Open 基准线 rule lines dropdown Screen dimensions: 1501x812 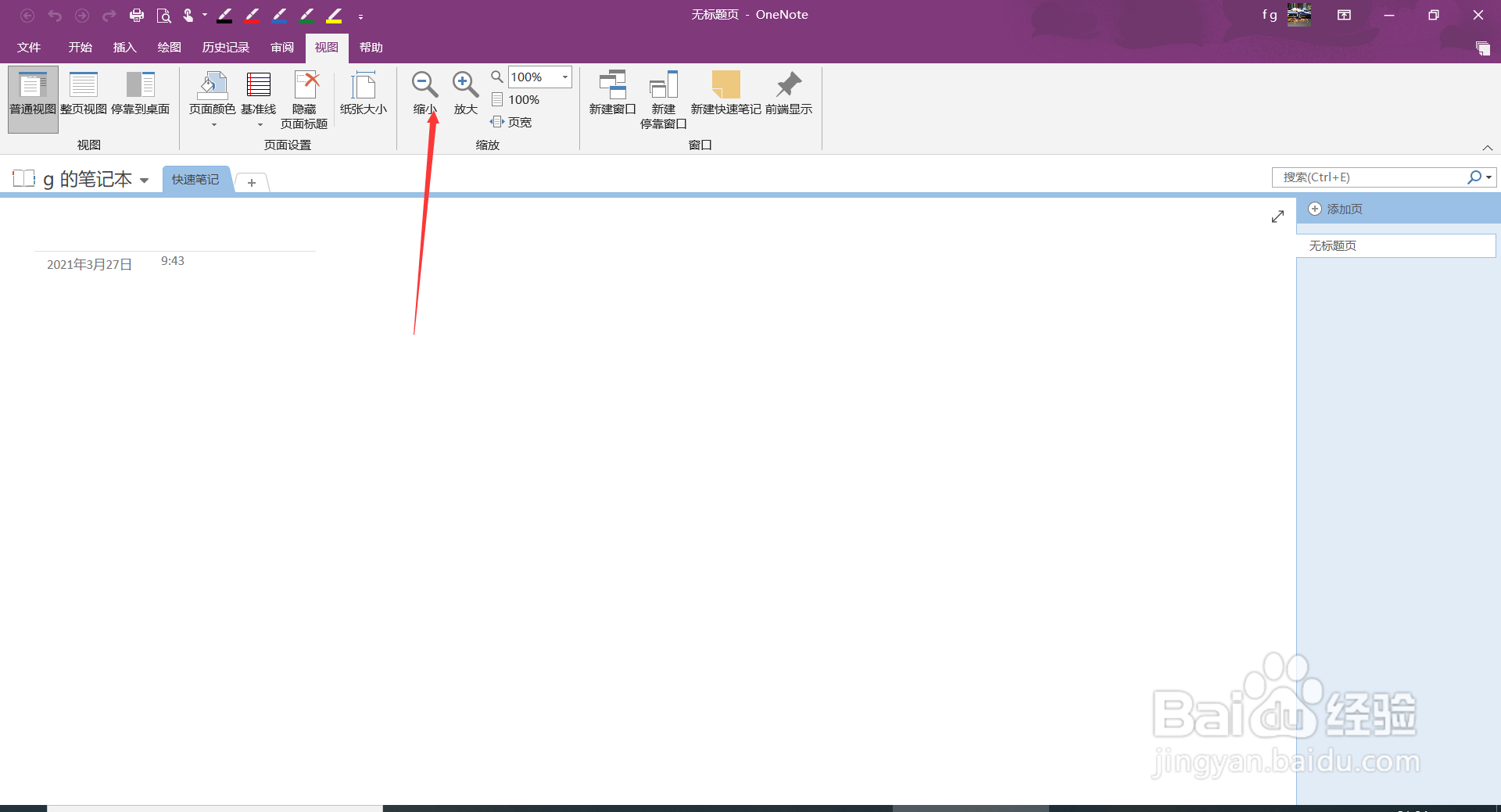pos(259,99)
